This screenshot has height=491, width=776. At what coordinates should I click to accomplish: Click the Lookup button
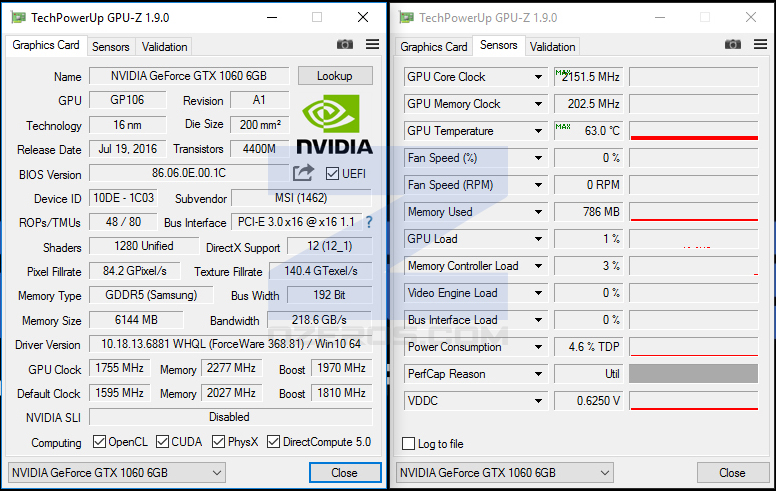click(x=335, y=76)
